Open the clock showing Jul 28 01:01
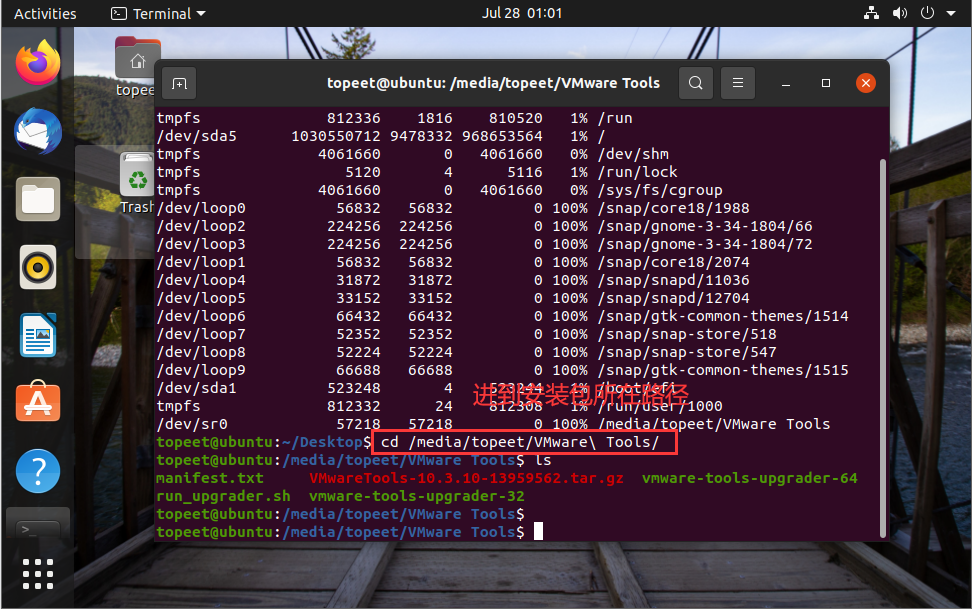The width and height of the screenshot is (972, 609). pyautogui.click(x=522, y=13)
